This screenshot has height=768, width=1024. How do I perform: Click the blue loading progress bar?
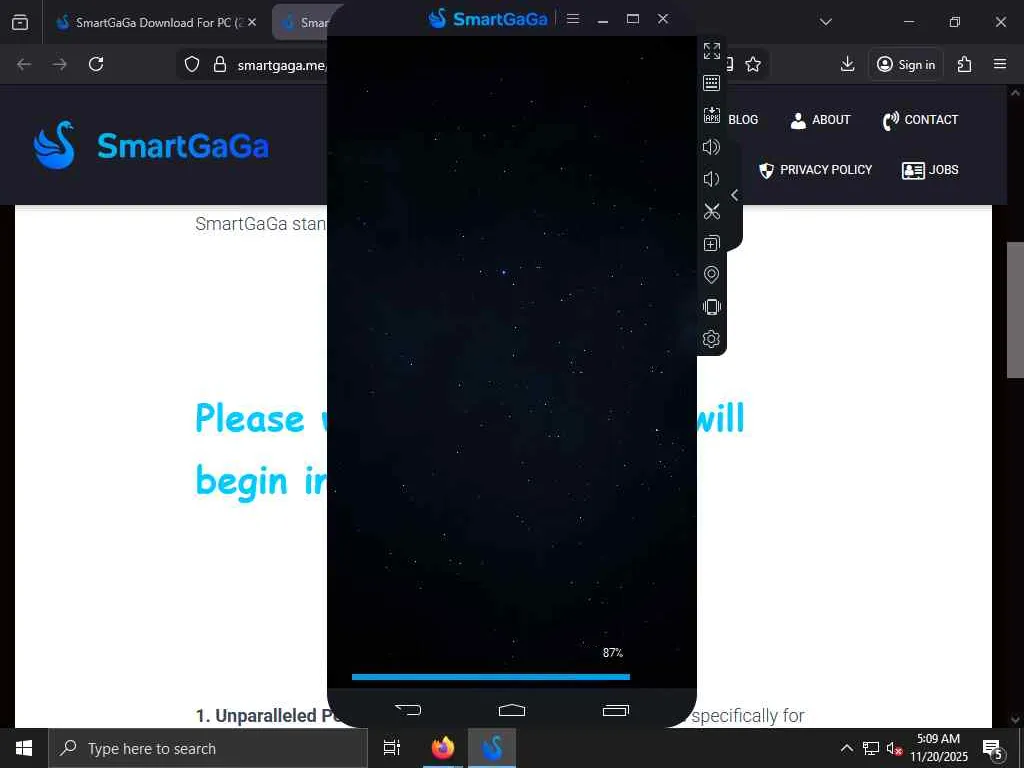(490, 677)
